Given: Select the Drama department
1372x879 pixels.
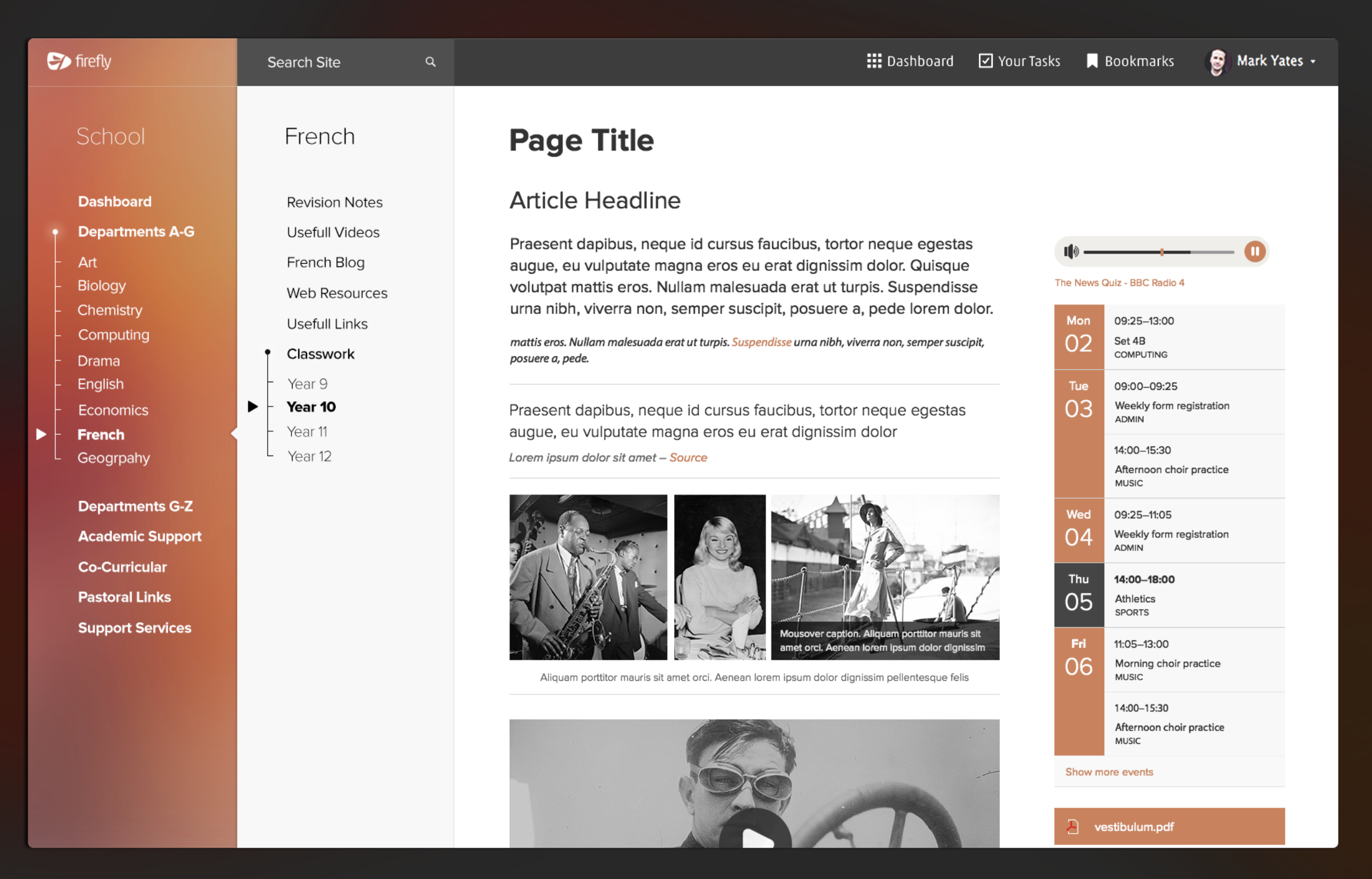Looking at the screenshot, I should [99, 360].
